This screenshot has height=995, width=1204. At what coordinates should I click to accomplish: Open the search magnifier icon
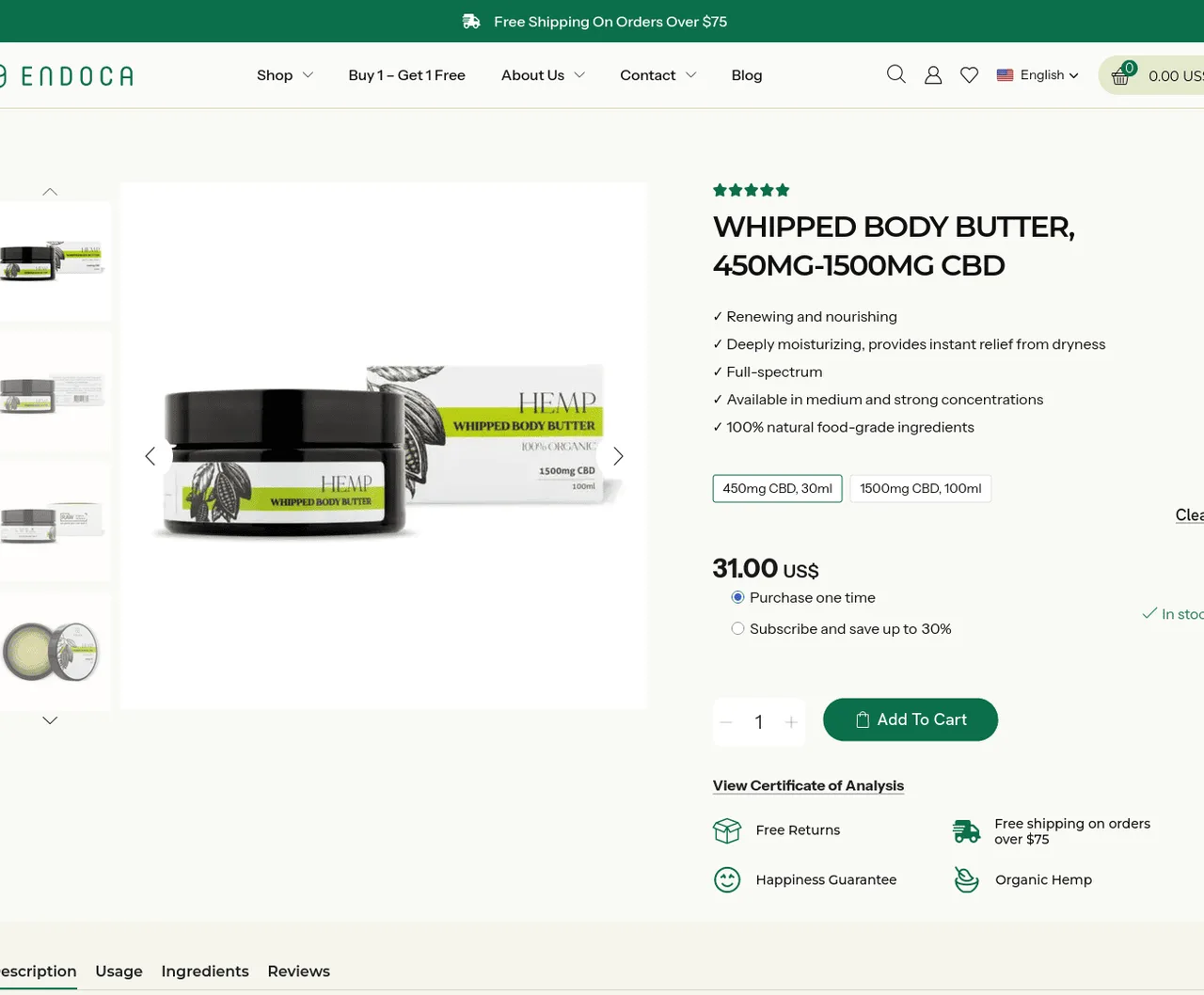(x=896, y=74)
